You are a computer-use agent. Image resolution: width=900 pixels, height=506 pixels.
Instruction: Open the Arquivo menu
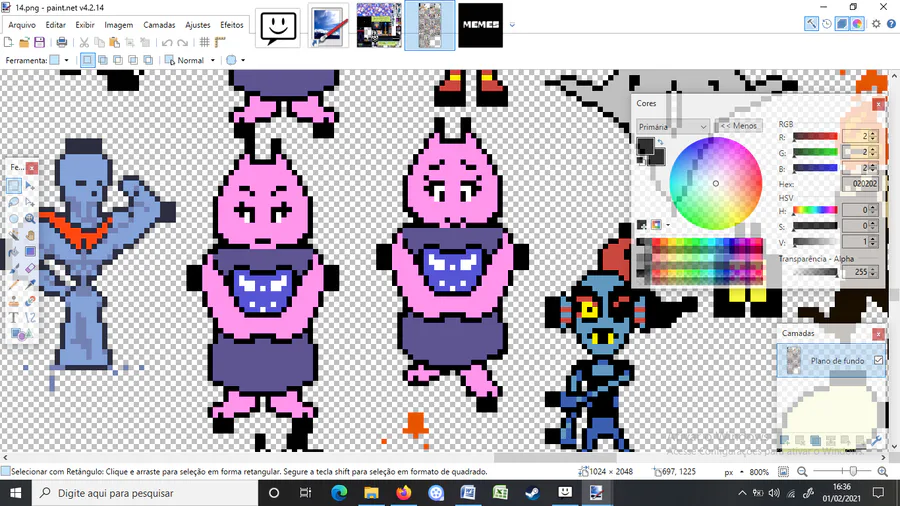[x=22, y=25]
